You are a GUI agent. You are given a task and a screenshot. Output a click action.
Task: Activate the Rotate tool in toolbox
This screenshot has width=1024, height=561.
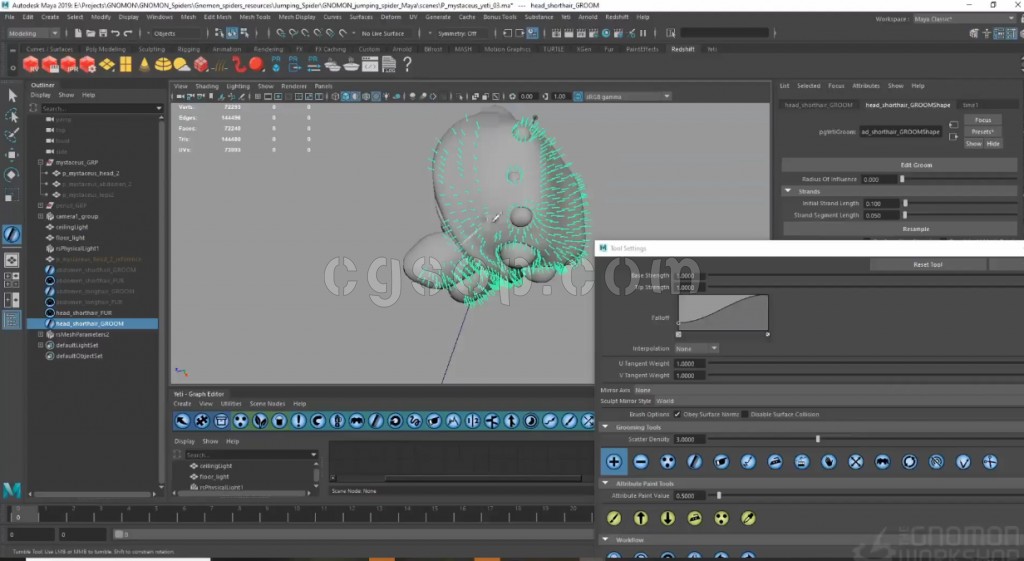(12, 174)
